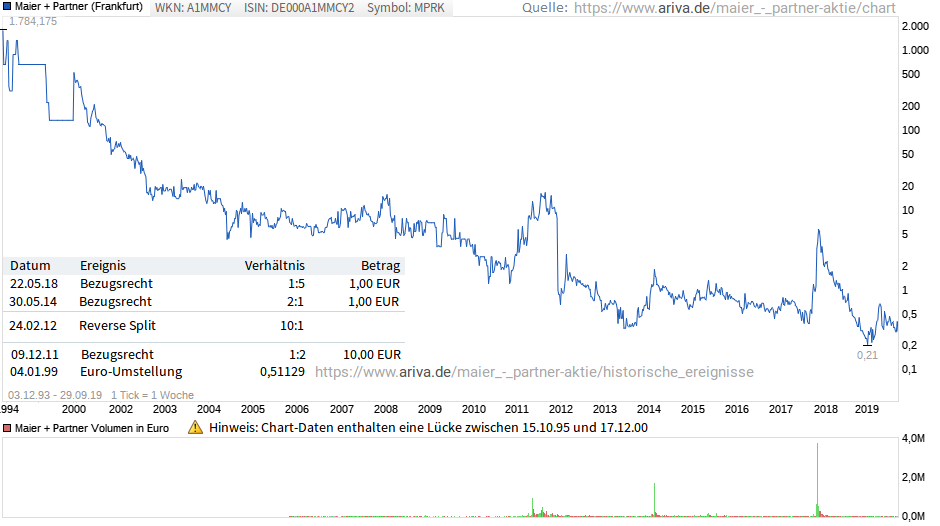This screenshot has width=940, height=526.
Task: Select the Maier + Partner (Frankfurt) tab
Action: pos(78,7)
